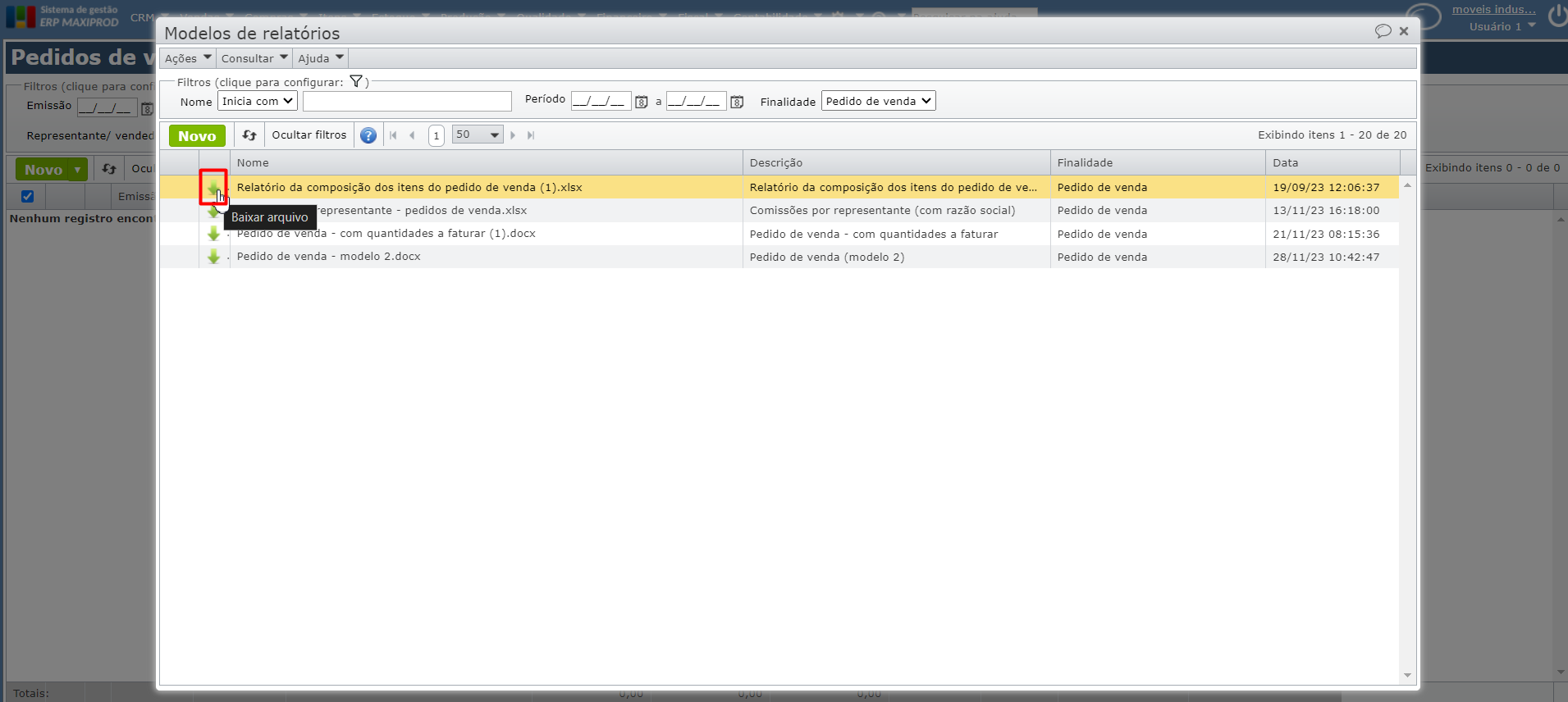This screenshot has height=702, width=1568.
Task: Sort by the Nome column header
Action: (x=487, y=162)
